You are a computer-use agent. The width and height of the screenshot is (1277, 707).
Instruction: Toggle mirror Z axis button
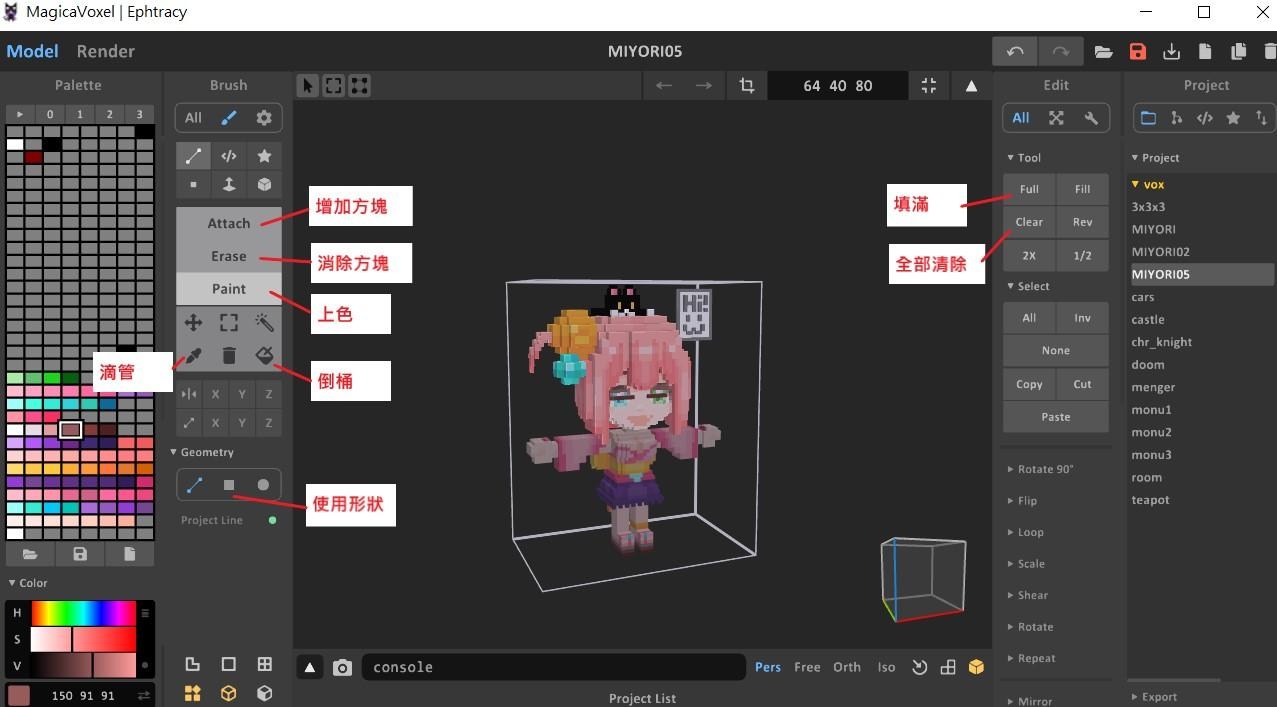pos(269,394)
